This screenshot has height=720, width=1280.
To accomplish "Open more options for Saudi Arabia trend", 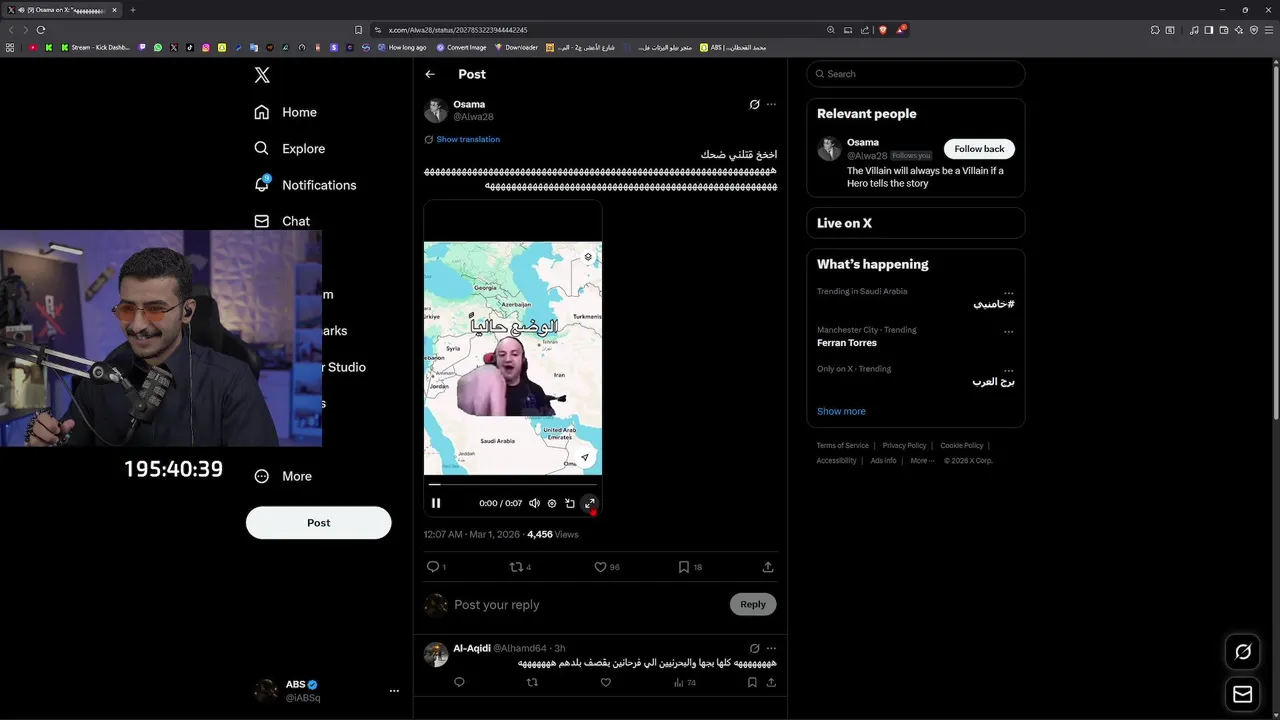I will (x=1008, y=292).
